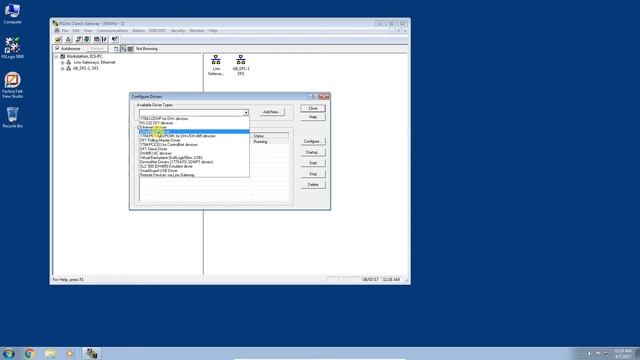Open the View menu
Image resolution: width=640 pixels, height=360 pixels.
pyautogui.click(x=88, y=31)
